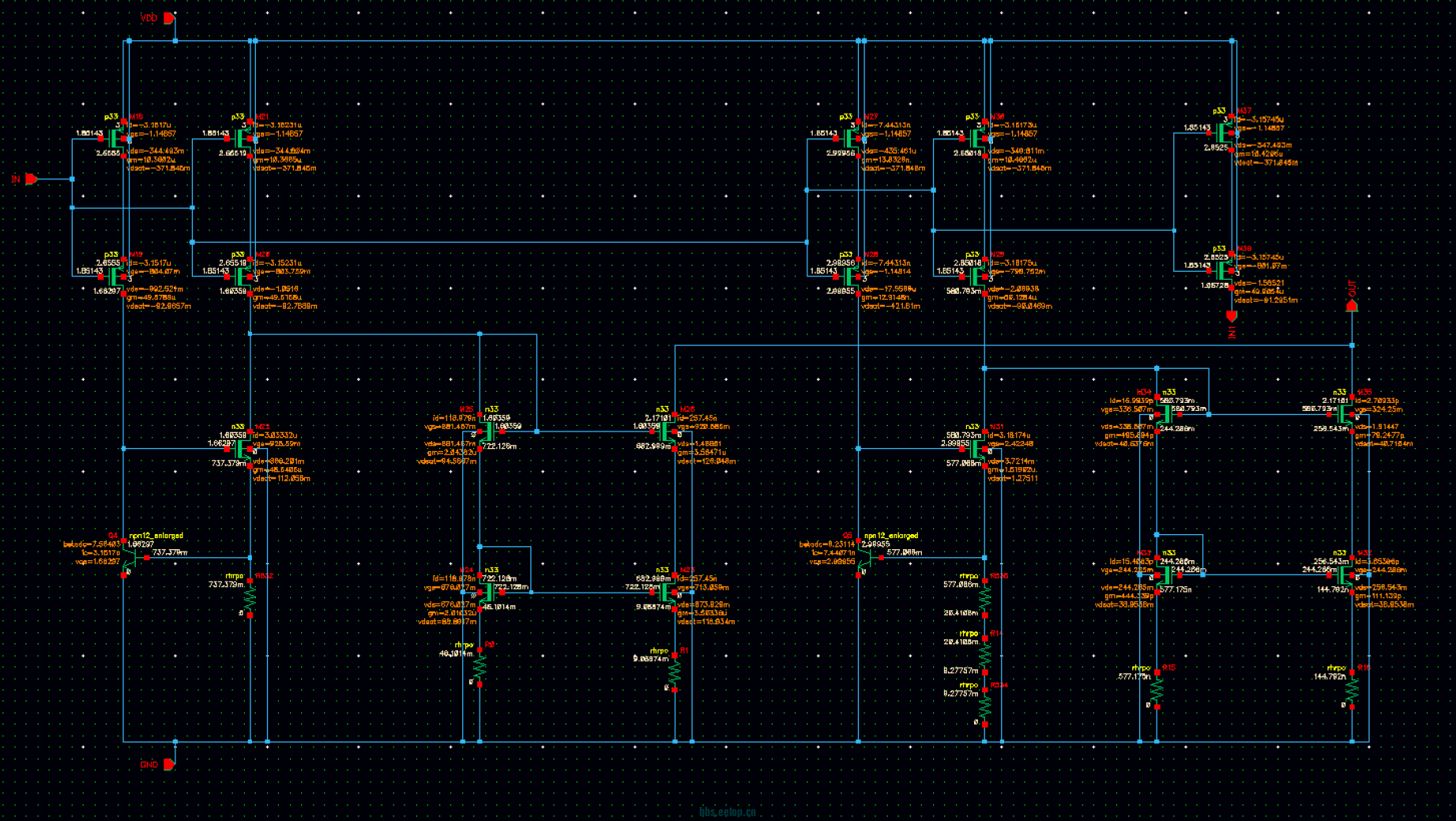
Task: Select rhrpo resistor R0
Action: [x=480, y=668]
